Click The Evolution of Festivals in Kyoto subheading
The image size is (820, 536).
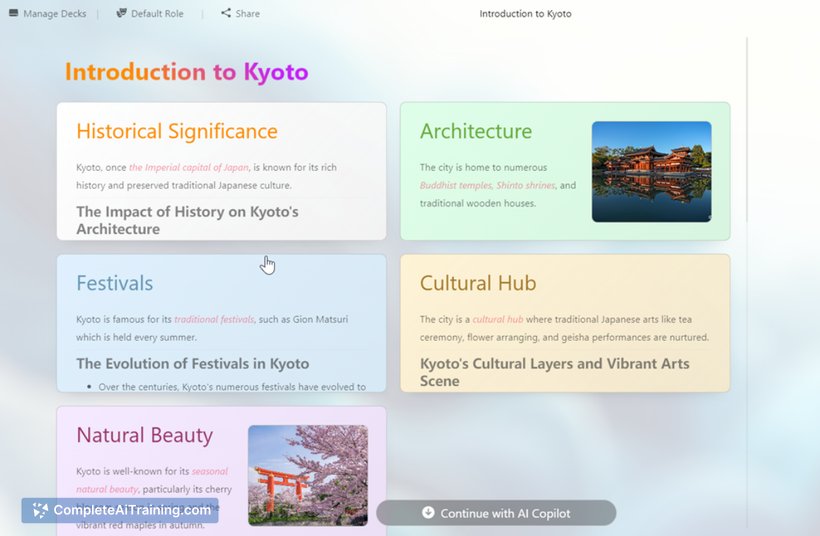coord(192,363)
